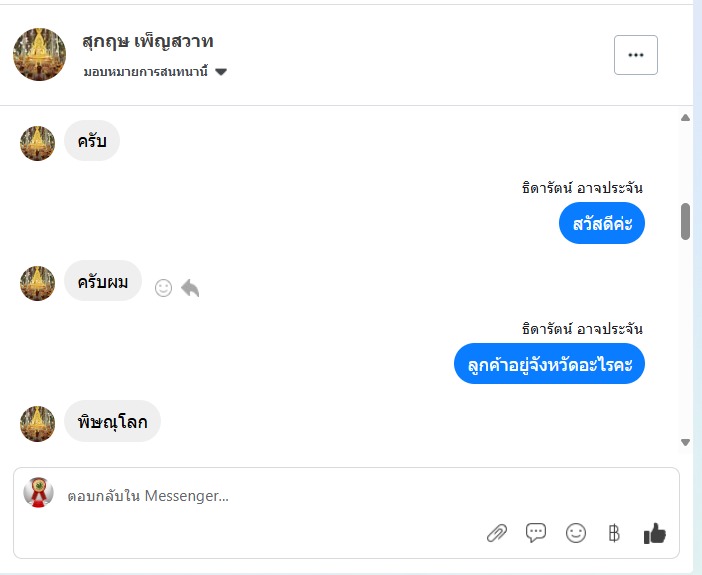
Task: Send a thumbs-up like
Action: pos(655,533)
